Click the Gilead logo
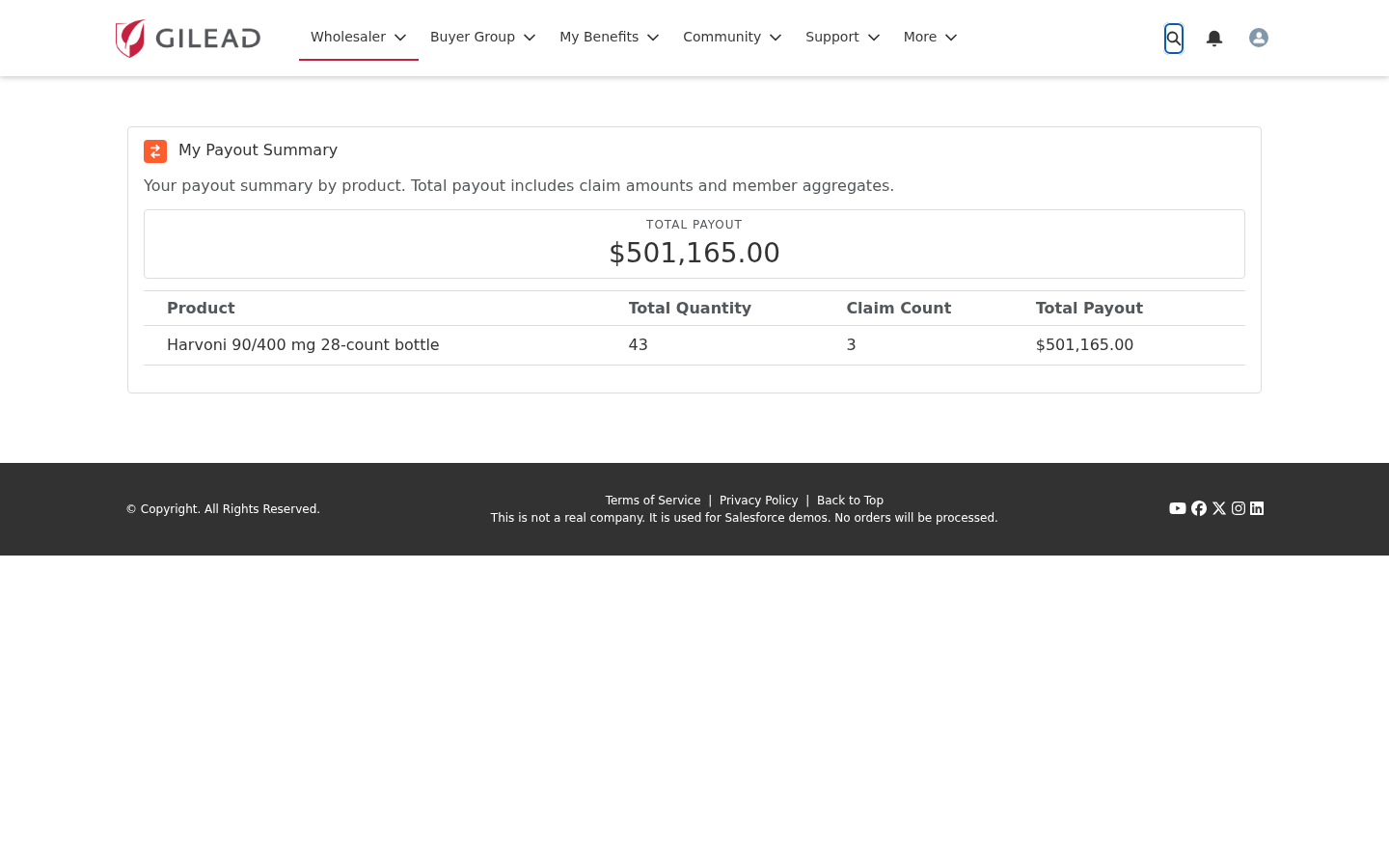Viewport: 1389px width, 868px height. (188, 39)
